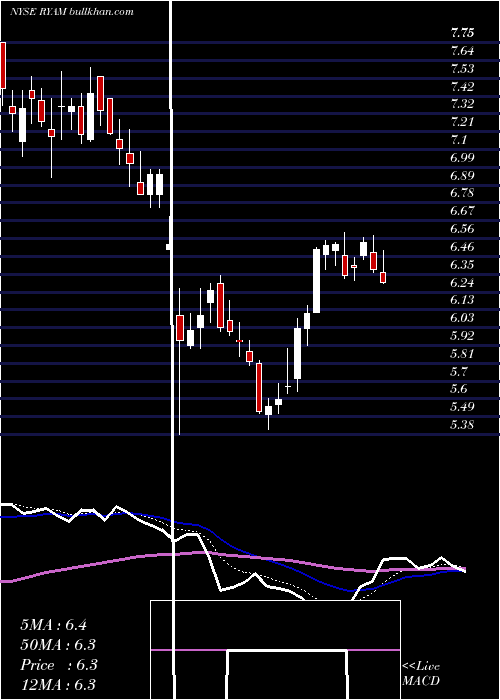Click the 5.81 price axis label
Viewport: 500px width, 700px height.
462,354
